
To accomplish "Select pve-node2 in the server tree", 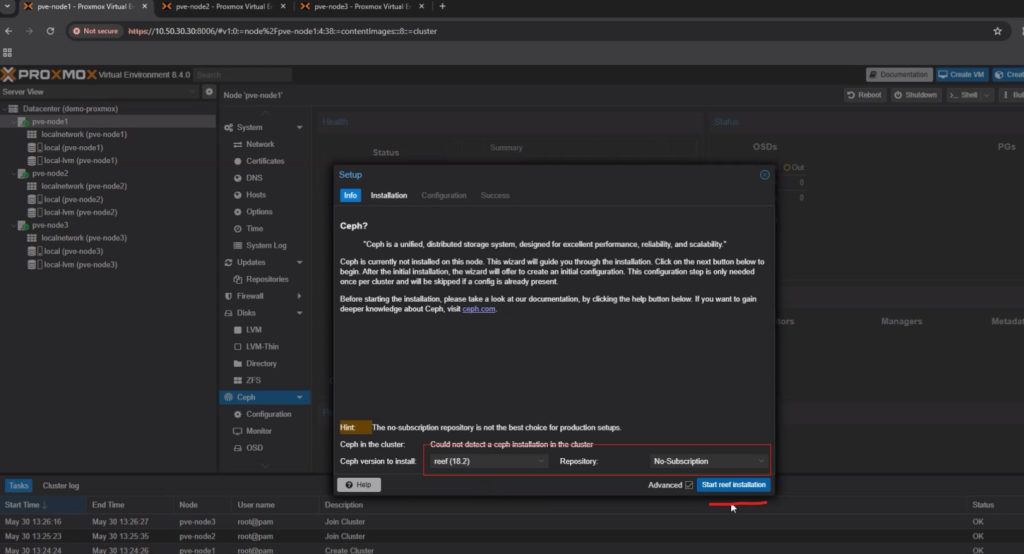I will (50, 173).
